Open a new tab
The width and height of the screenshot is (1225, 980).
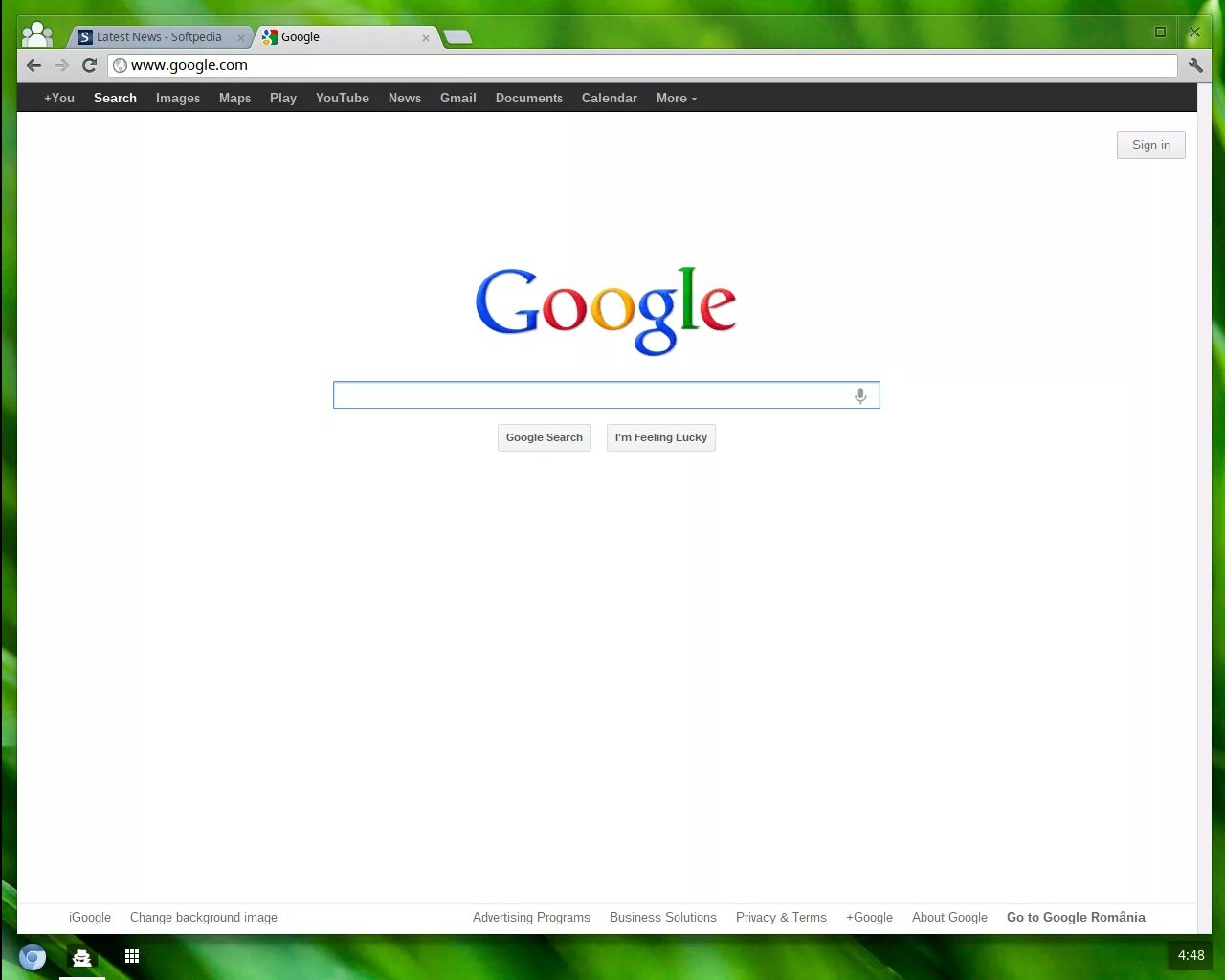[457, 37]
